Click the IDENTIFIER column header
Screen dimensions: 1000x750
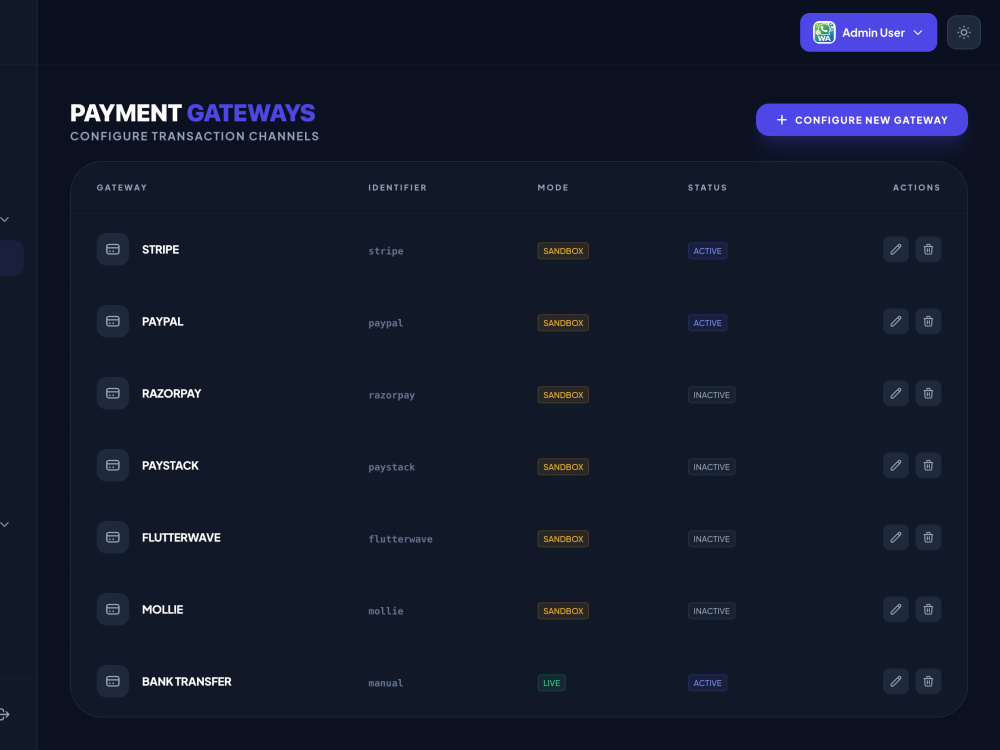pyautogui.click(x=397, y=188)
